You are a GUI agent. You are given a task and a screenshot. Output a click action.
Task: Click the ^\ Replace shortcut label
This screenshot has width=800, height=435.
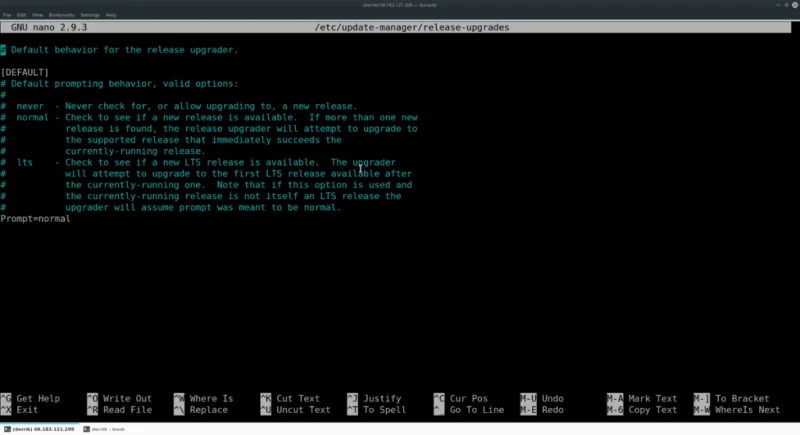pos(201,410)
